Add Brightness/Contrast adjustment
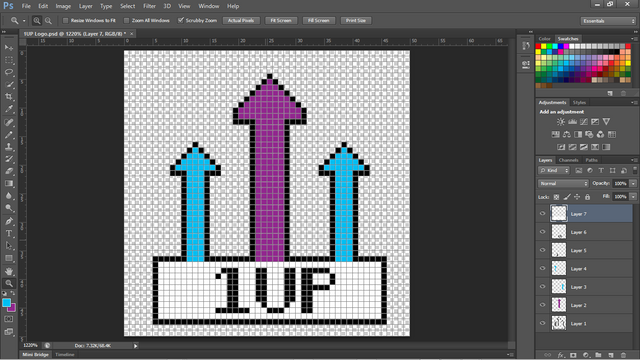The width and height of the screenshot is (640, 360). click(561, 122)
